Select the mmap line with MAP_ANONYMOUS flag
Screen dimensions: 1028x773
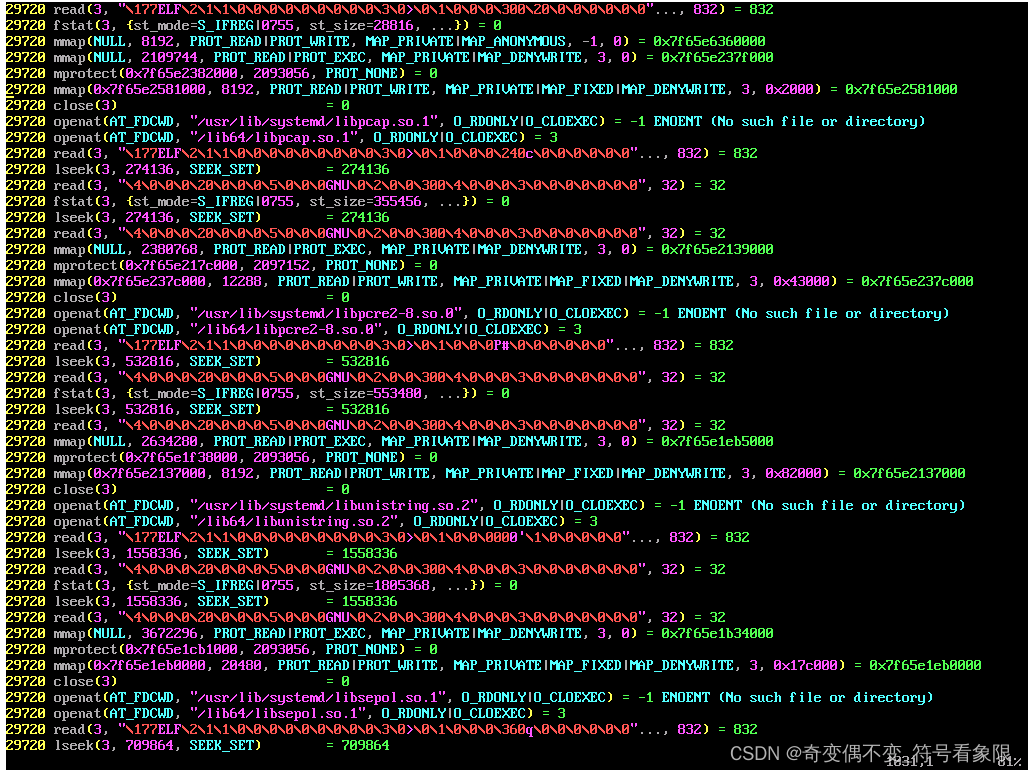(386, 41)
